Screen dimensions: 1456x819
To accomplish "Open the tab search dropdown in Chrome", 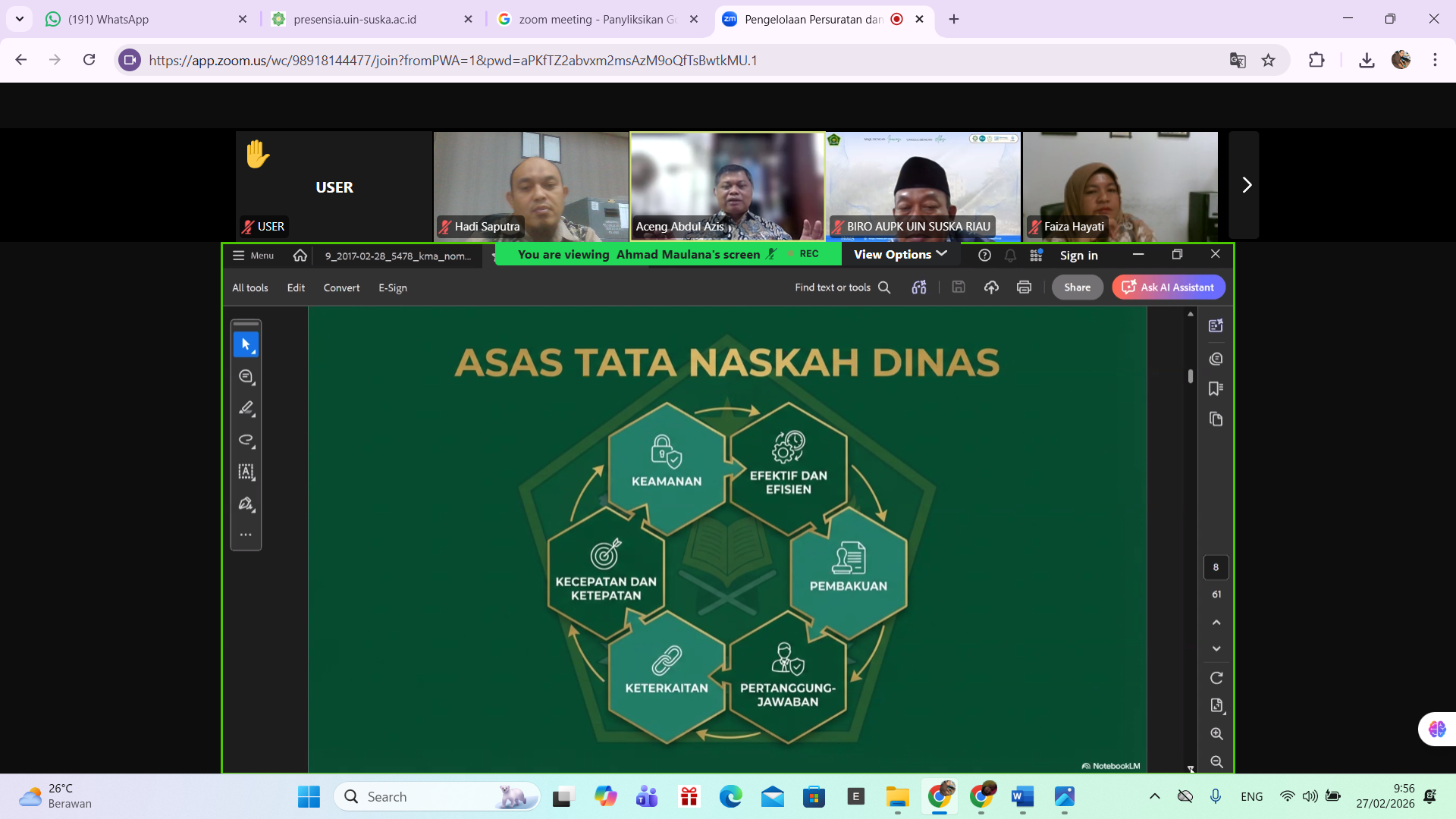I will [x=20, y=19].
